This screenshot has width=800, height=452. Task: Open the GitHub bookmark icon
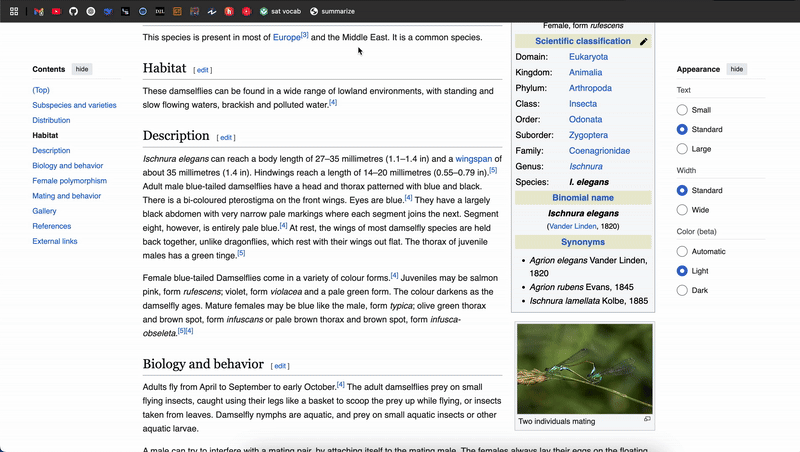(x=73, y=11)
